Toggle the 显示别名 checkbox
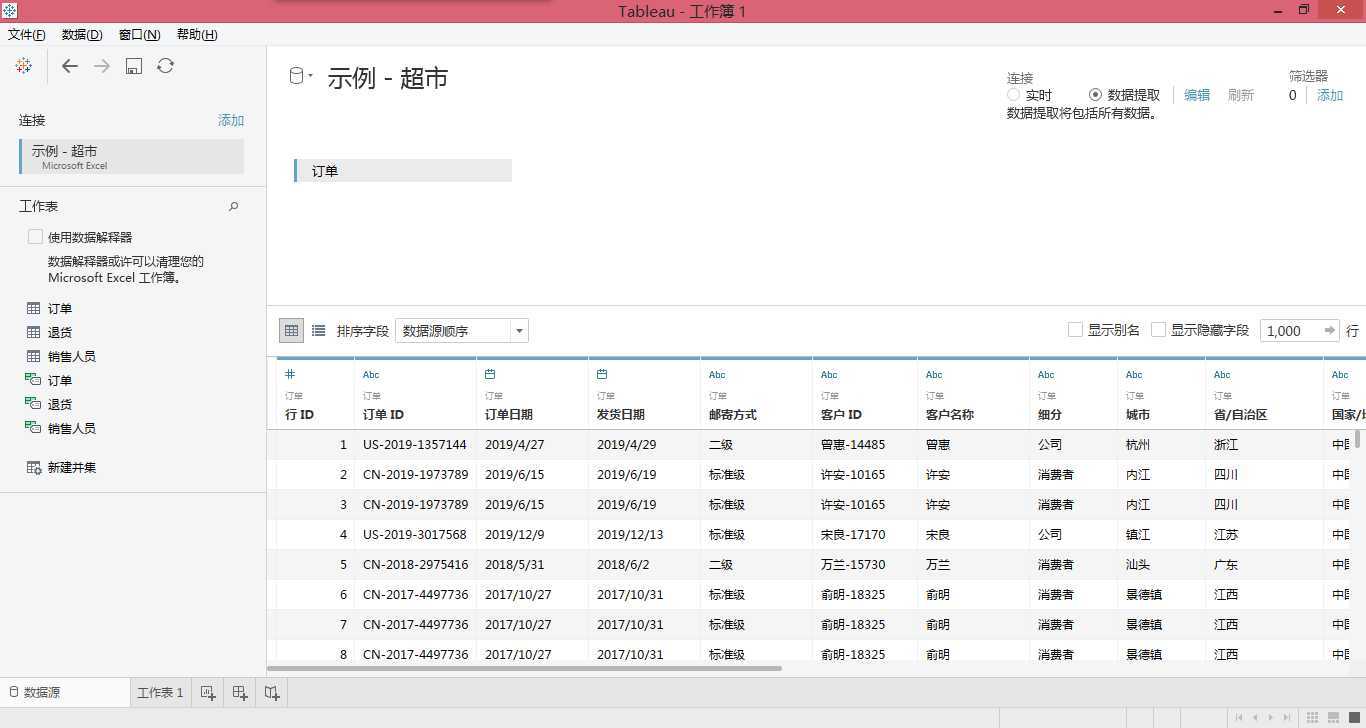Screen dimensions: 1366x728 [x=1075, y=329]
